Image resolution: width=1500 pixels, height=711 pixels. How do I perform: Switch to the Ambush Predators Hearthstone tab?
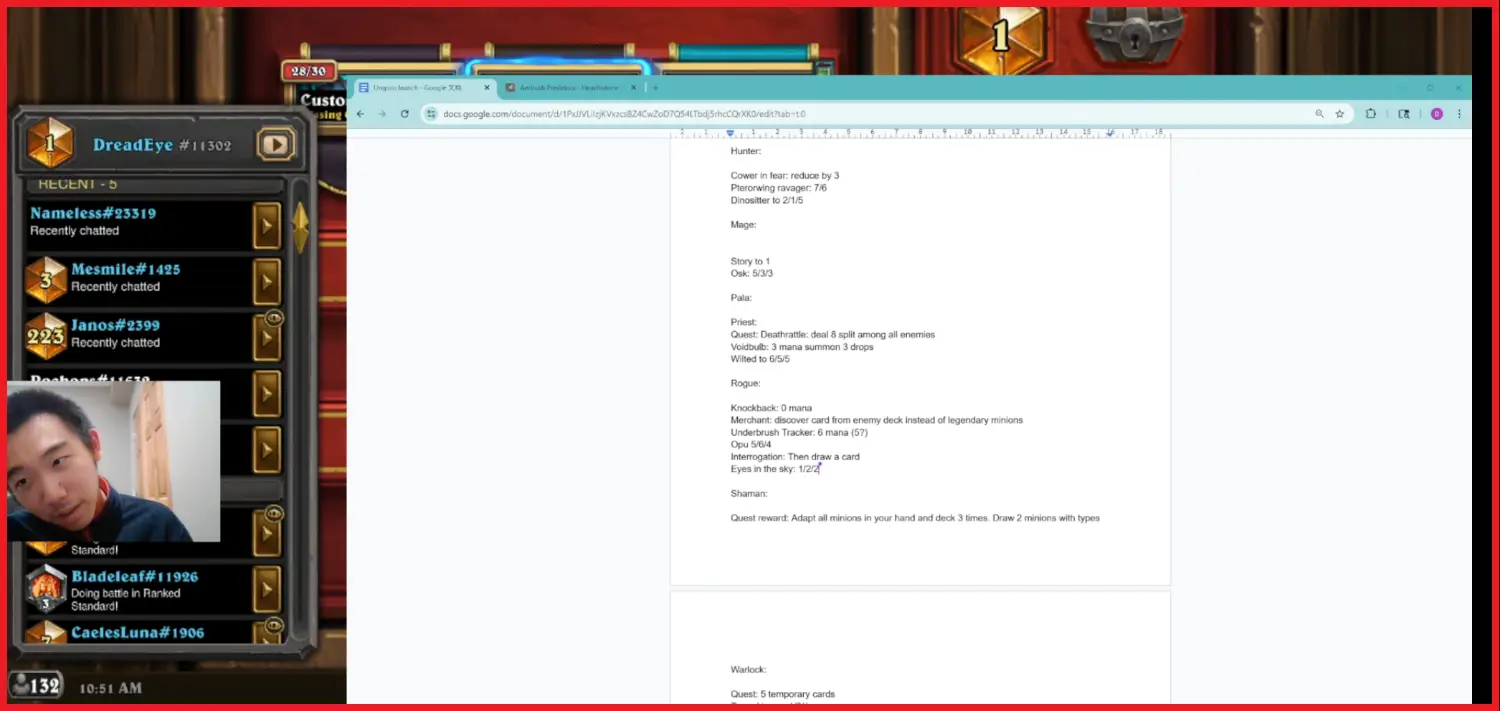tap(567, 88)
